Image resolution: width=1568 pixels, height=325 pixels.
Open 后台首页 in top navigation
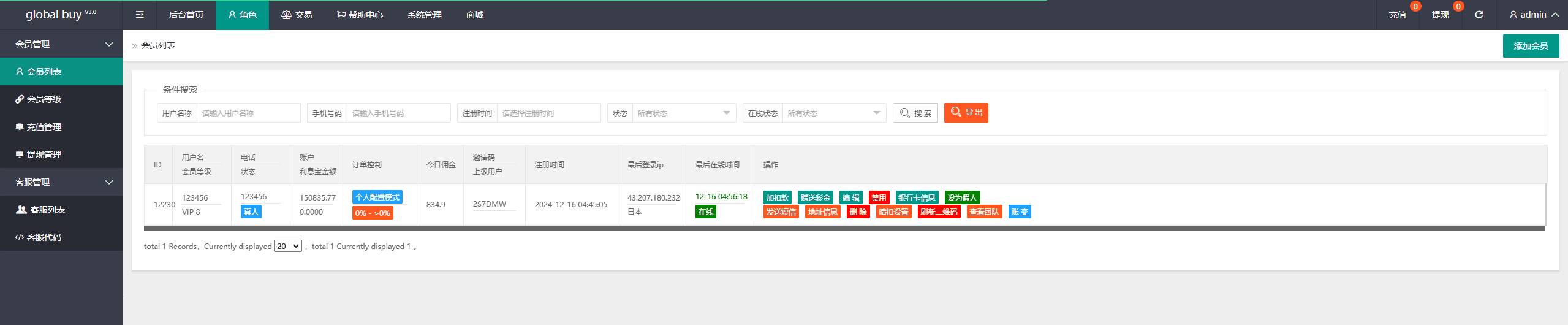tap(186, 15)
